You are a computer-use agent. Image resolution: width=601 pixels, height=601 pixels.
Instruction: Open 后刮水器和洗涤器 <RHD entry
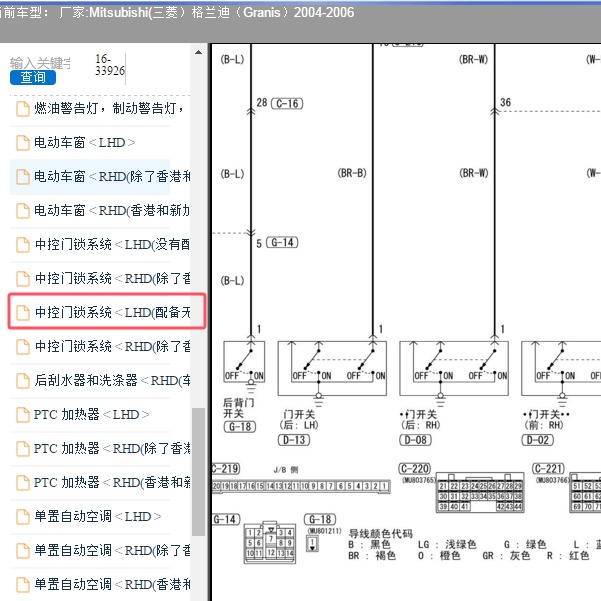pos(112,380)
